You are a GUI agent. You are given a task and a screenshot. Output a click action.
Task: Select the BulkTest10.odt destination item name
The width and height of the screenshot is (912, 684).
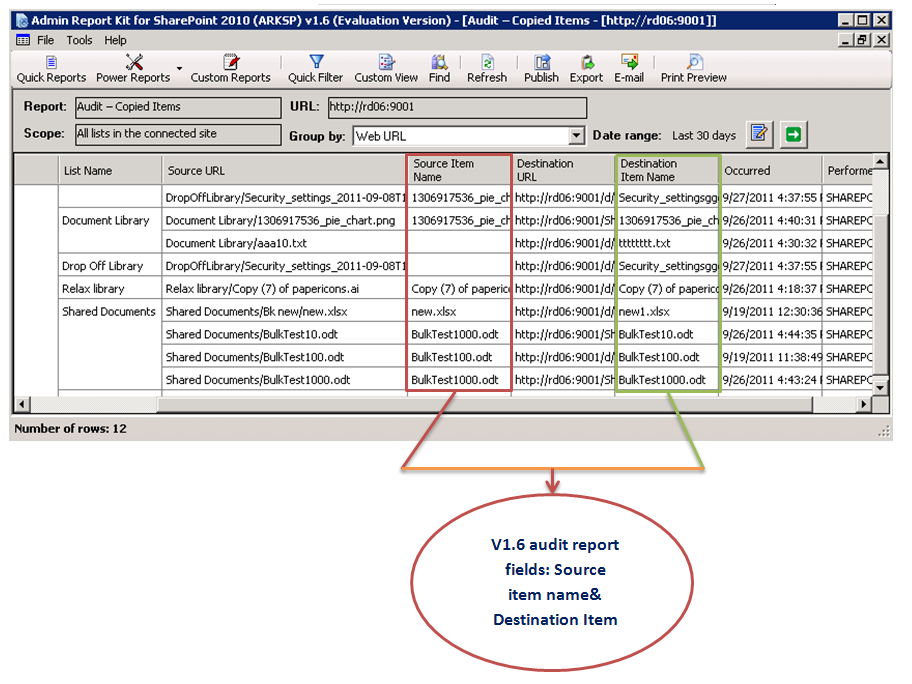pyautogui.click(x=667, y=334)
